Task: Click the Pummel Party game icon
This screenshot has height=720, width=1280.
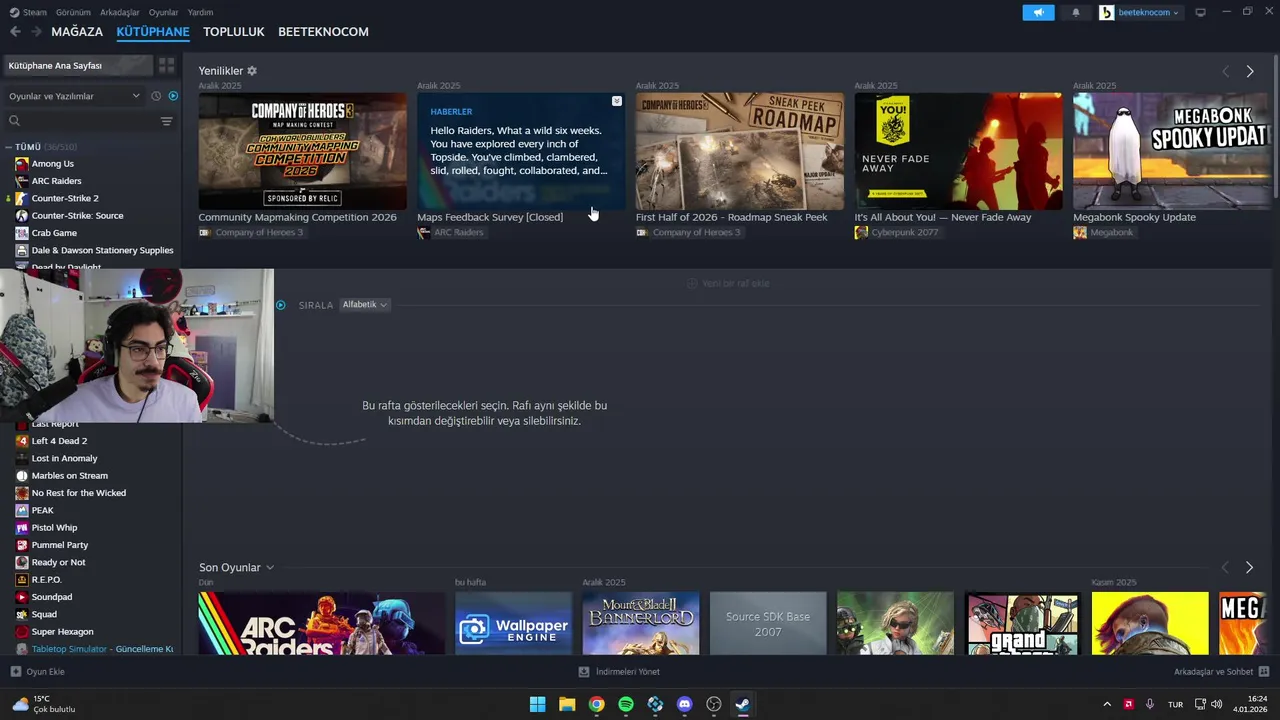Action: [x=22, y=545]
